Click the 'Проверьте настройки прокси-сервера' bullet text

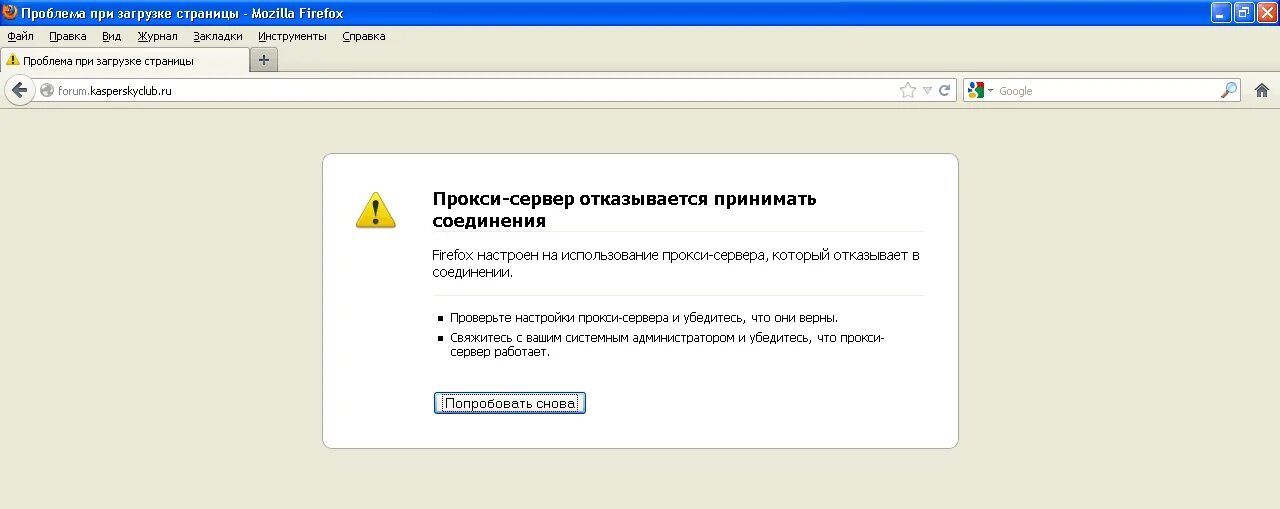tap(644, 317)
